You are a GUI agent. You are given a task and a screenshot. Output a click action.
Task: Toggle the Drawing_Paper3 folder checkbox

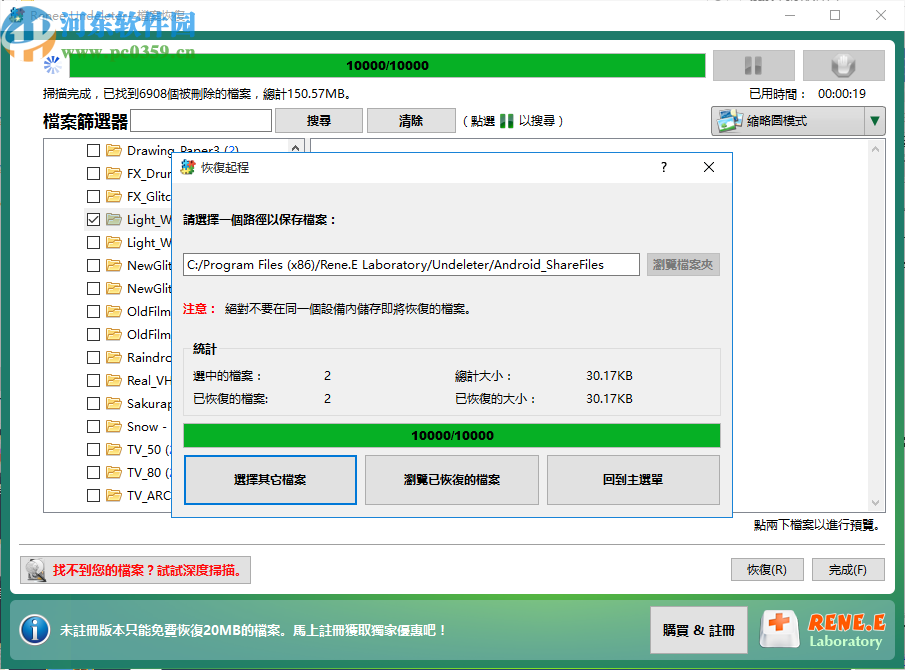click(x=93, y=151)
